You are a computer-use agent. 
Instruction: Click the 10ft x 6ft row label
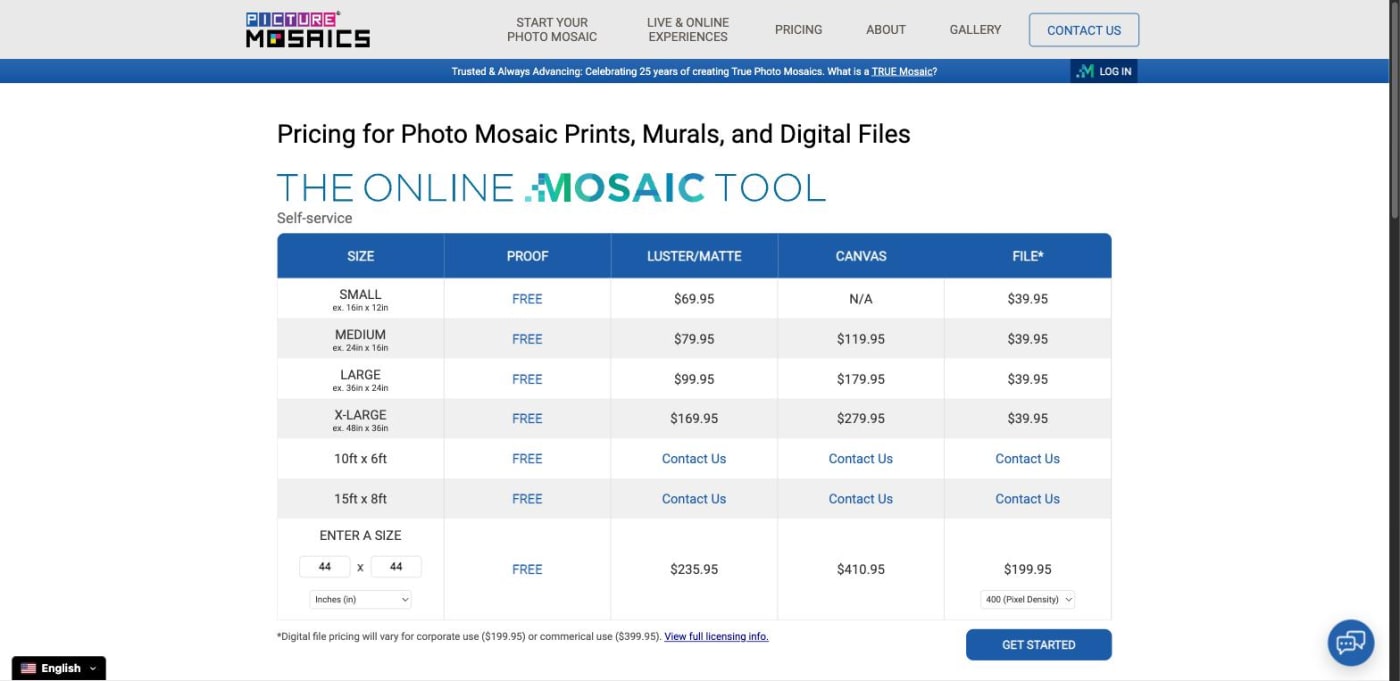tap(361, 459)
